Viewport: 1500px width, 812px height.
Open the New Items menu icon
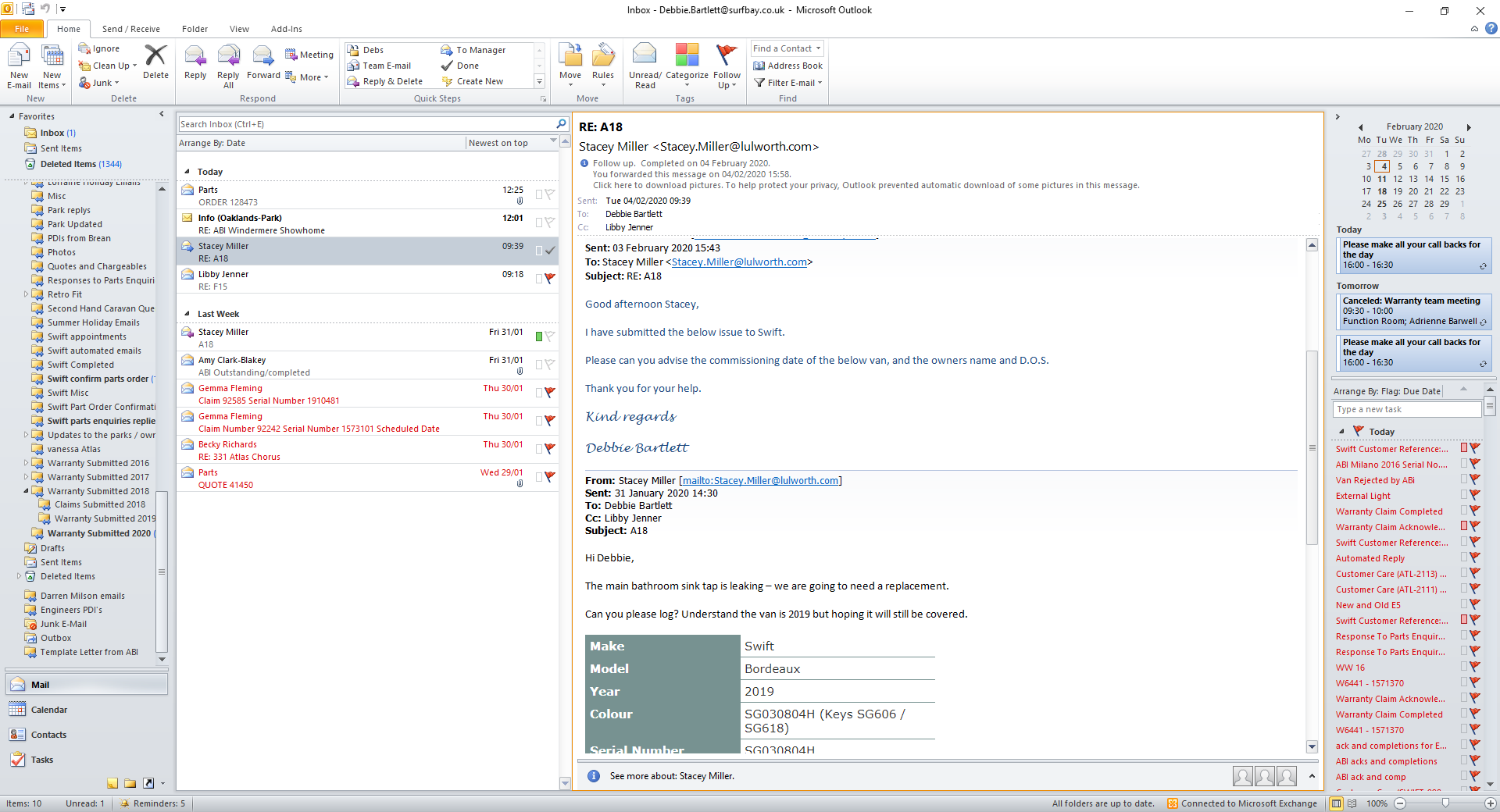pyautogui.click(x=52, y=66)
